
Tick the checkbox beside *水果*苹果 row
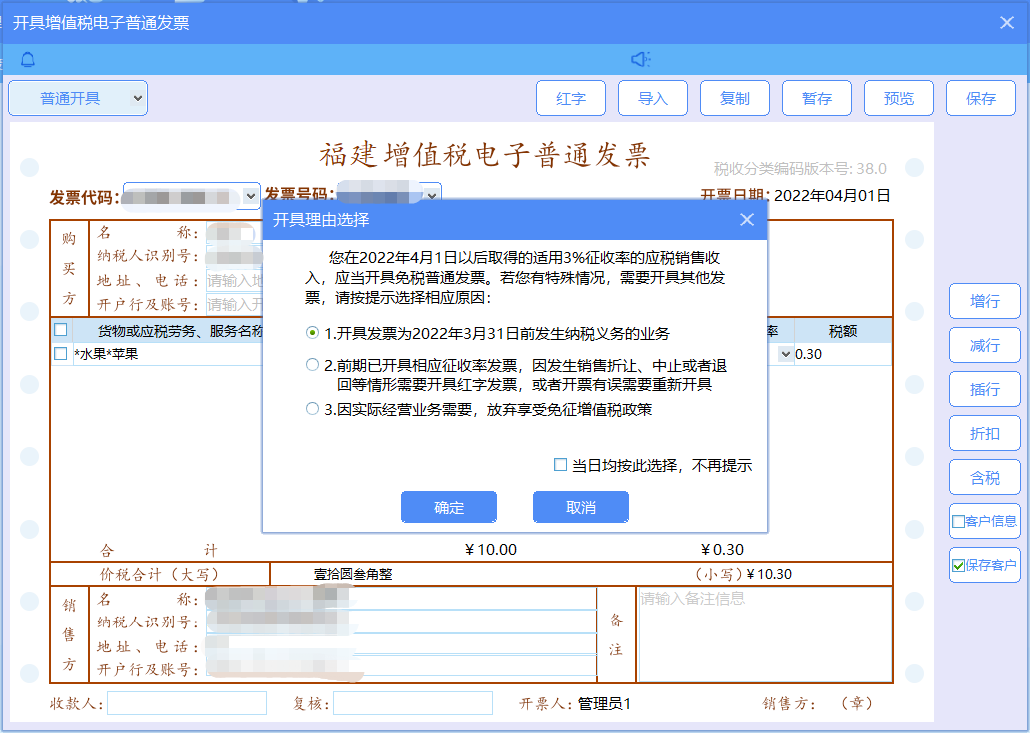point(61,354)
